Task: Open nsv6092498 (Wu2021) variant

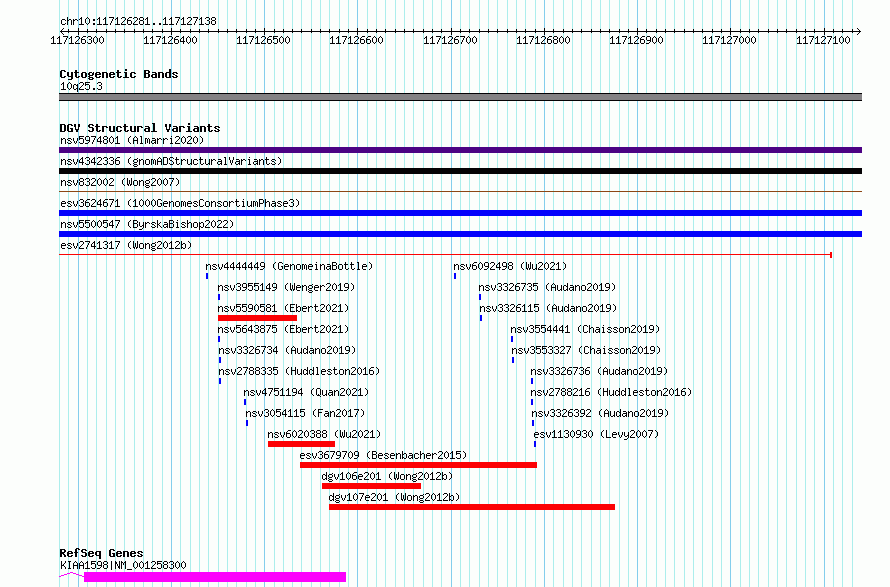Action: [x=510, y=266]
